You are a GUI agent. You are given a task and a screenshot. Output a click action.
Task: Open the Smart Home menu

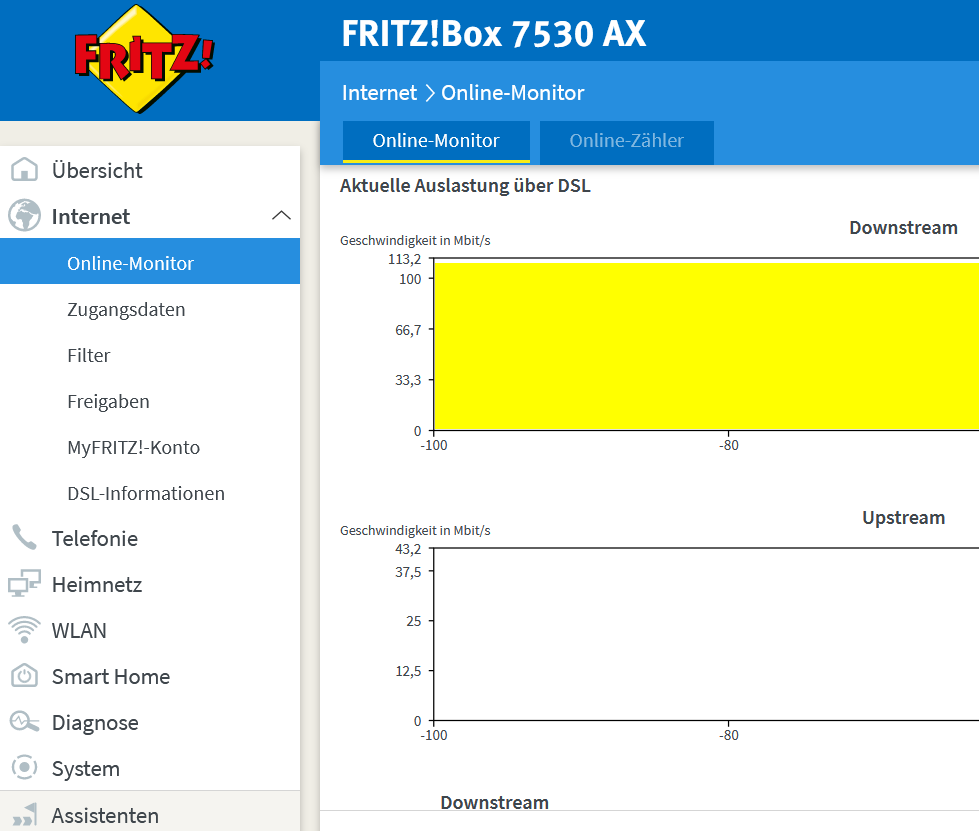point(150,676)
